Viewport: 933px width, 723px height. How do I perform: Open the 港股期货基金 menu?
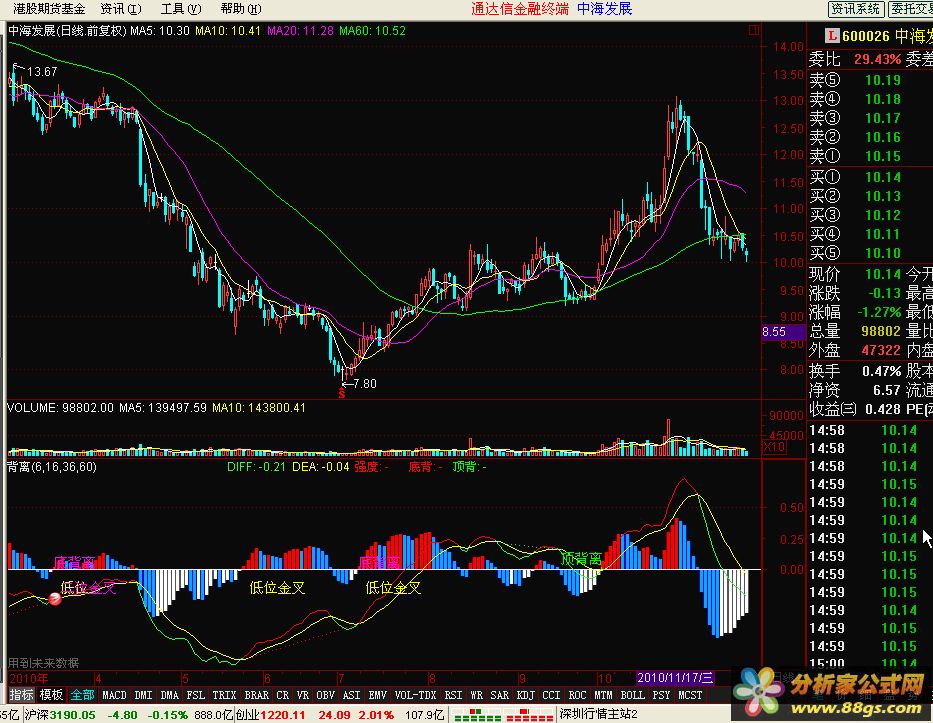(x=49, y=9)
